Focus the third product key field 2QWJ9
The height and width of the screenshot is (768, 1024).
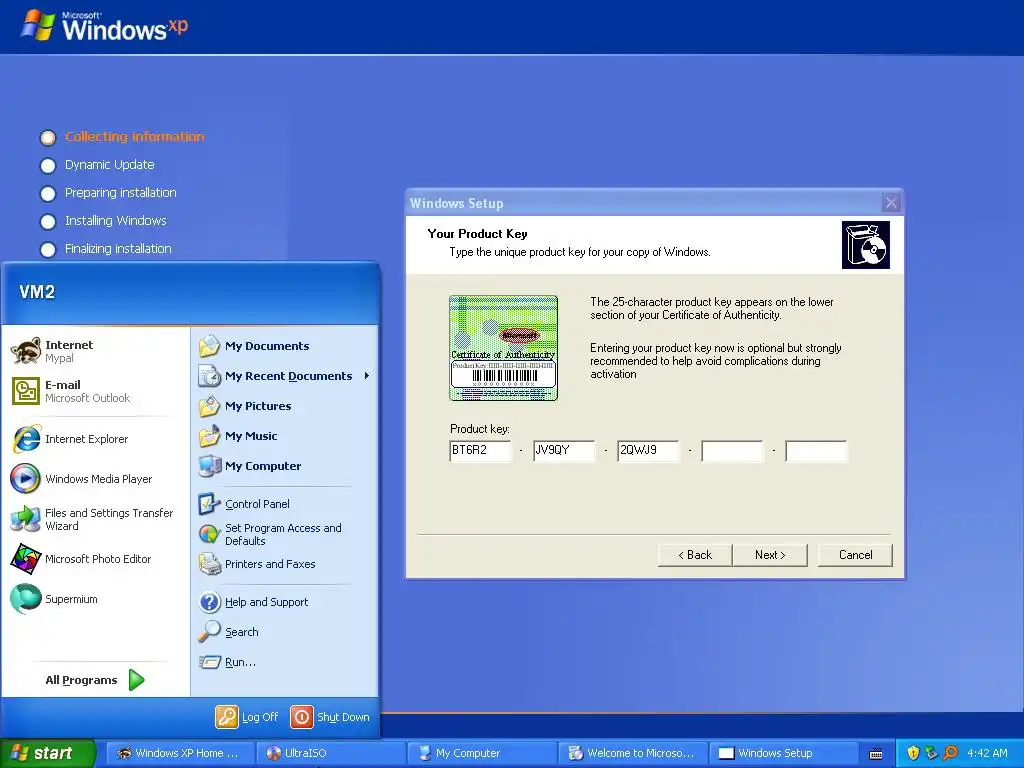click(648, 451)
